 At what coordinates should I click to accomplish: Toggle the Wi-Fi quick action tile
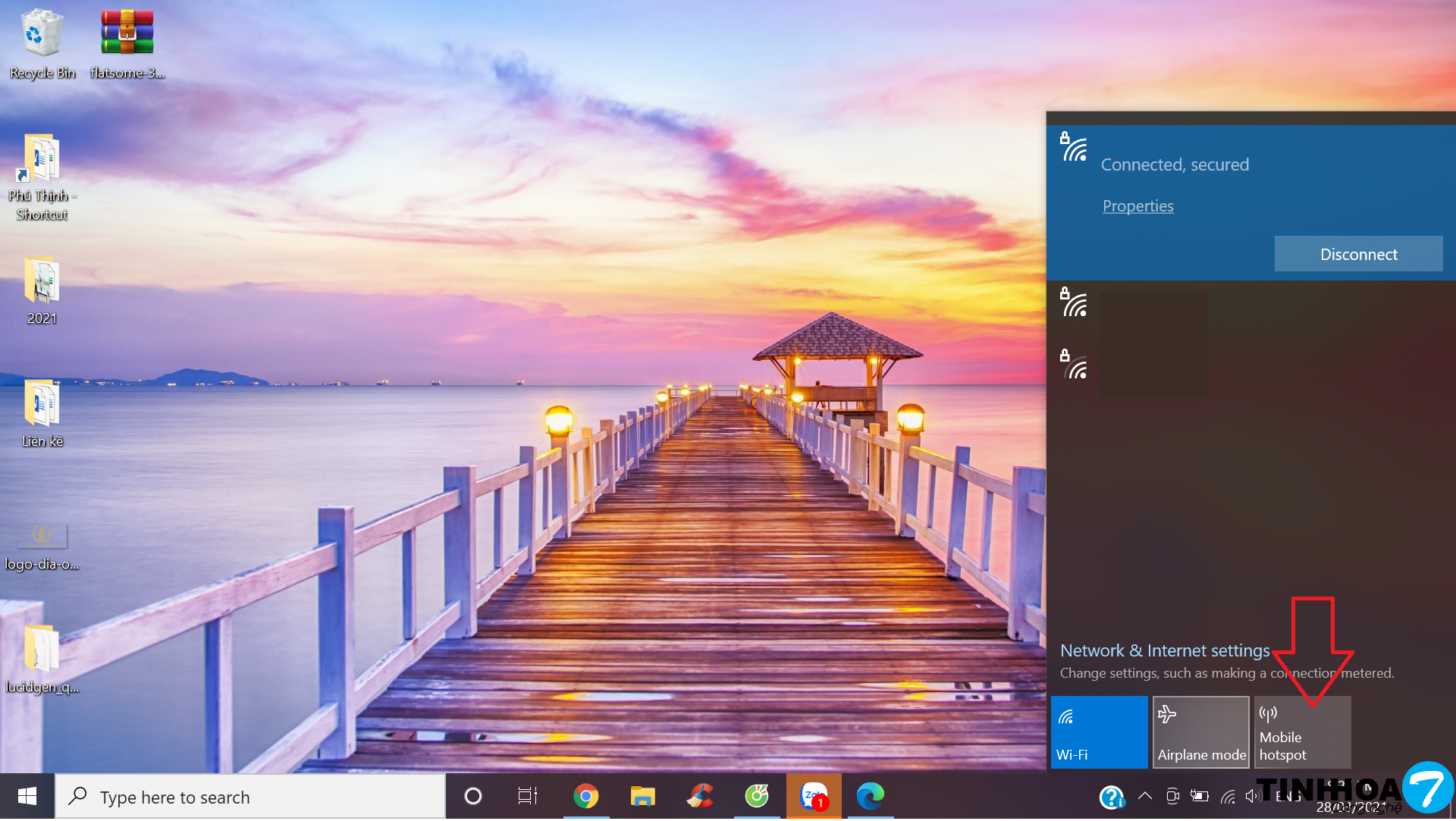(x=1099, y=732)
